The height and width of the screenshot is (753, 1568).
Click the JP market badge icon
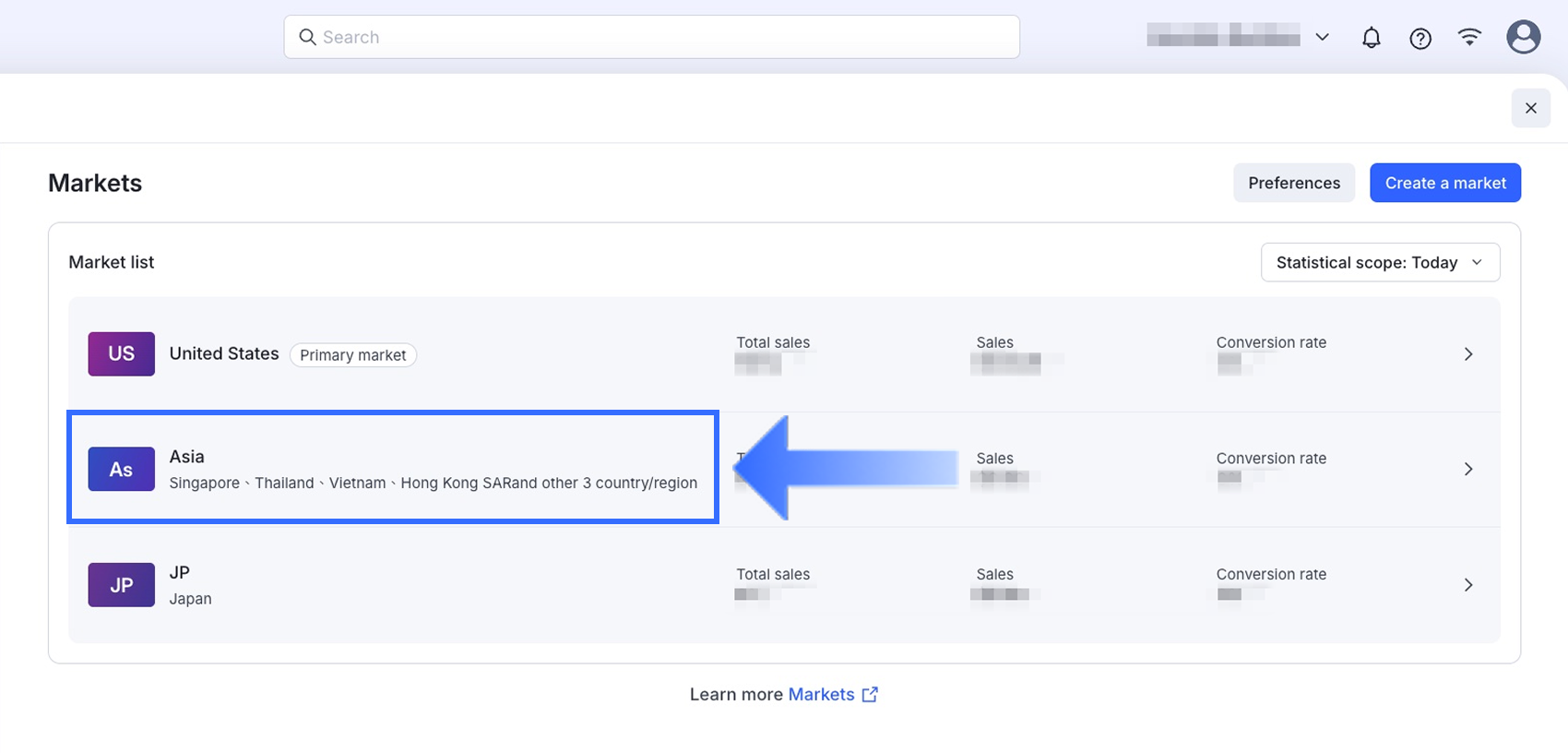122,585
